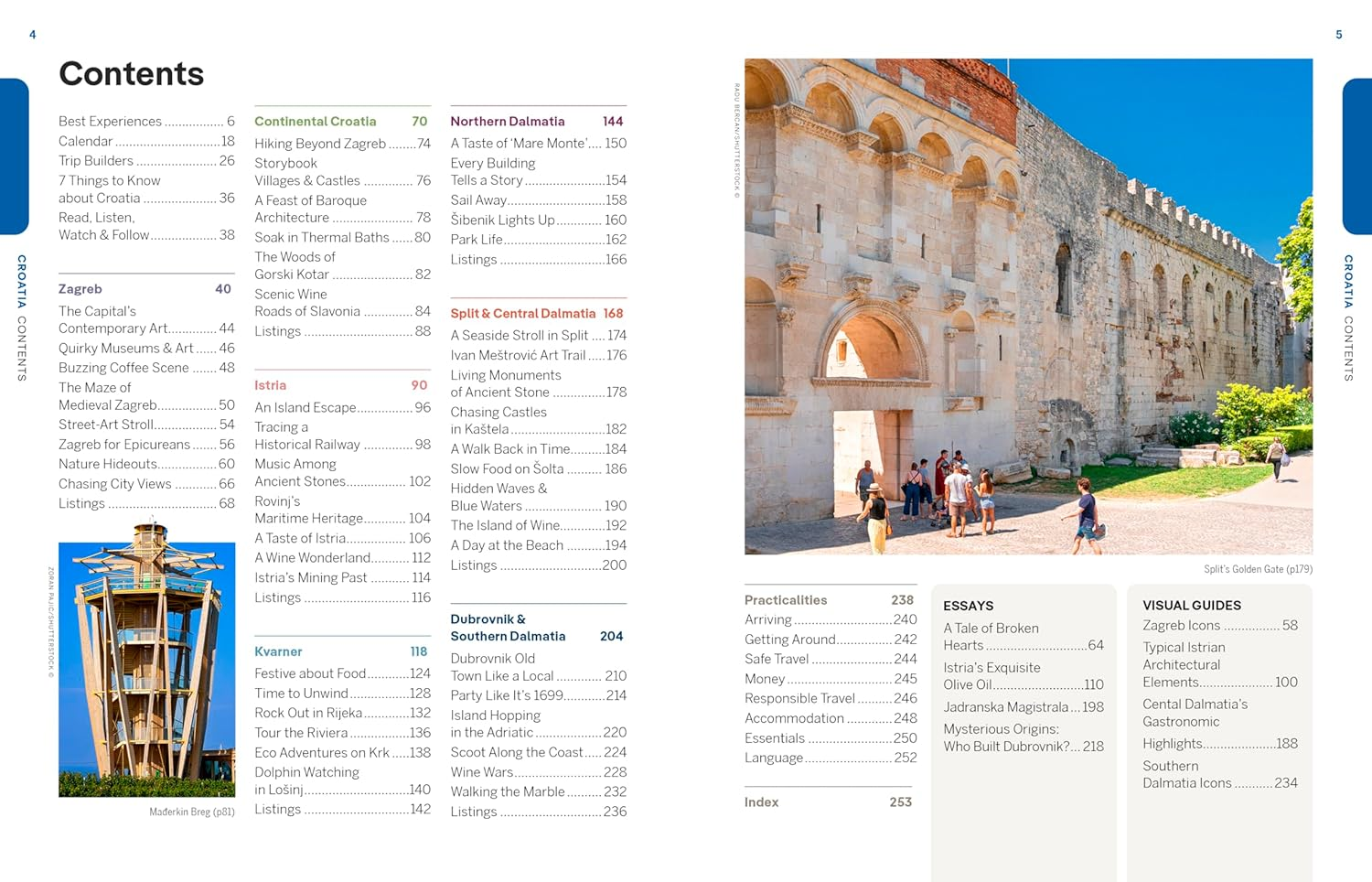The image size is (1372, 882).
Task: Go to Northern Dalmatia chapter
Action: (x=509, y=121)
